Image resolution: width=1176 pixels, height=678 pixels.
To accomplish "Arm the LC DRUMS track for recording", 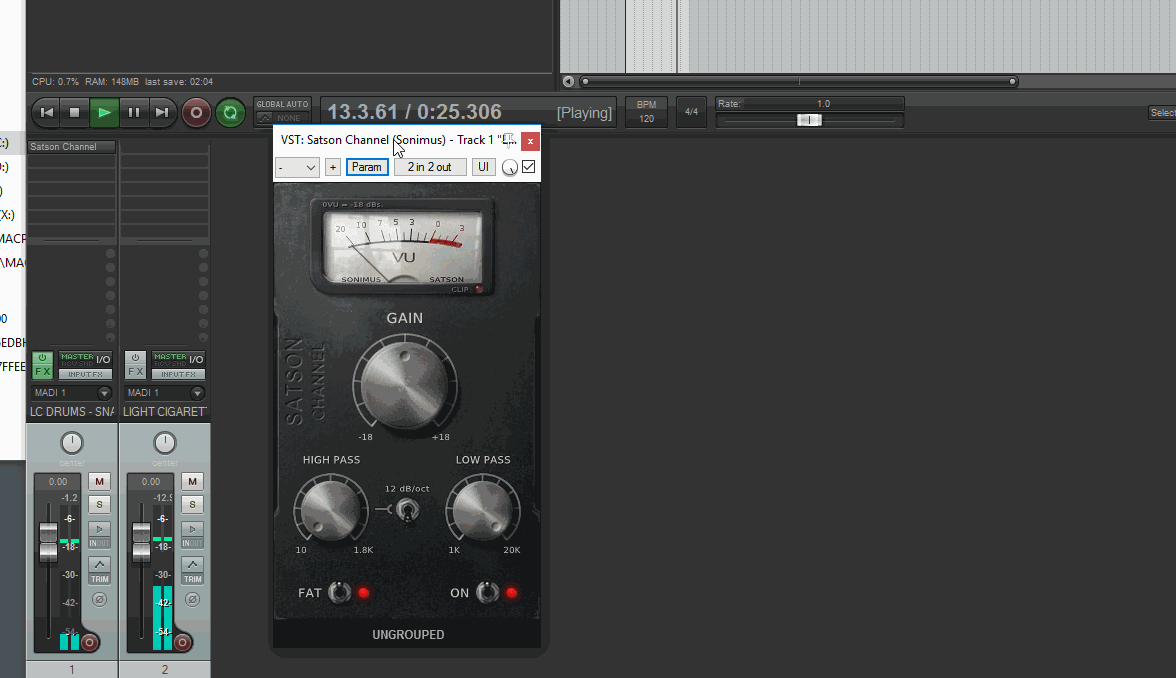I will [89, 643].
